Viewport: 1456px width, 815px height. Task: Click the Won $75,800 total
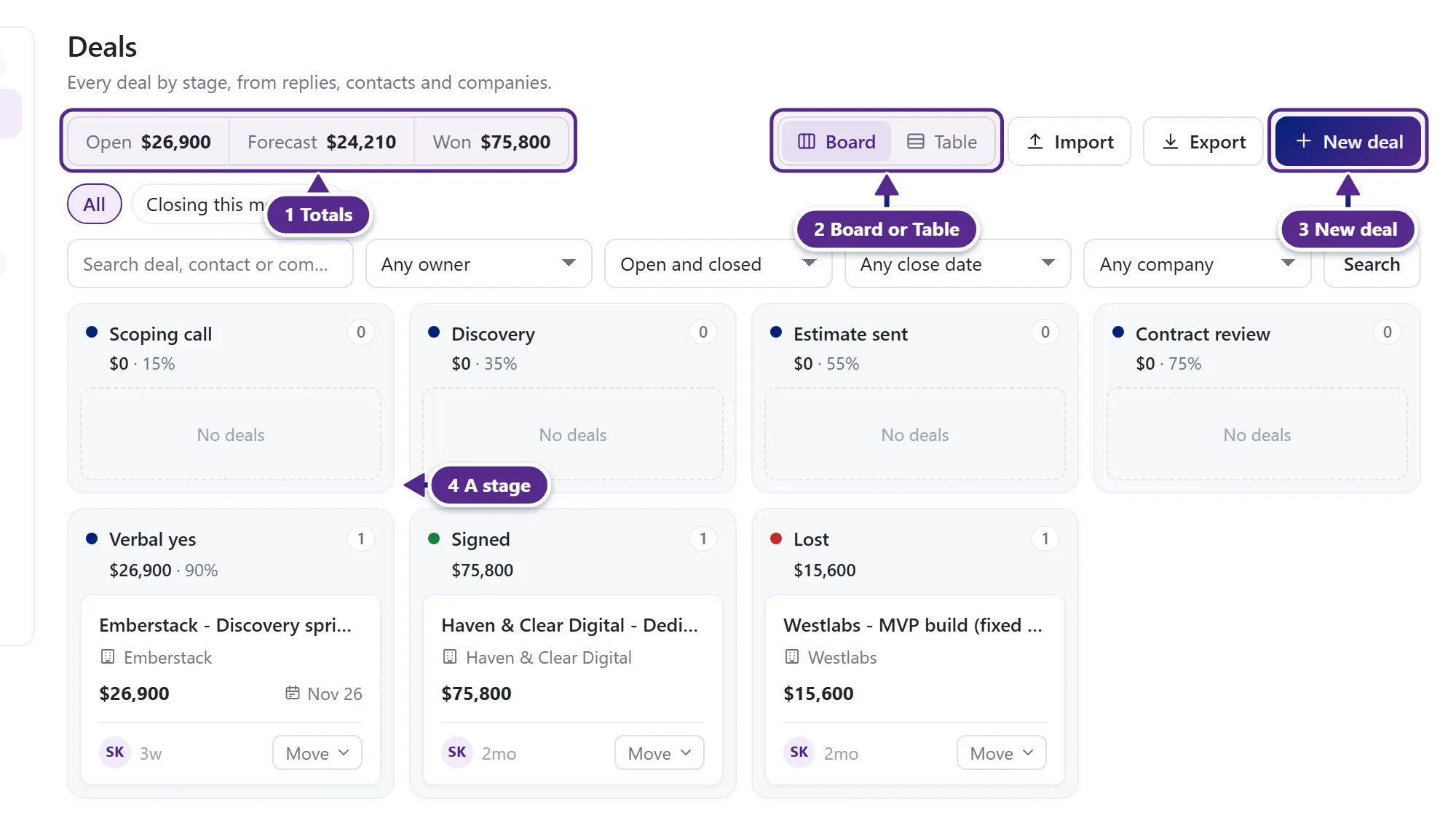coord(491,142)
